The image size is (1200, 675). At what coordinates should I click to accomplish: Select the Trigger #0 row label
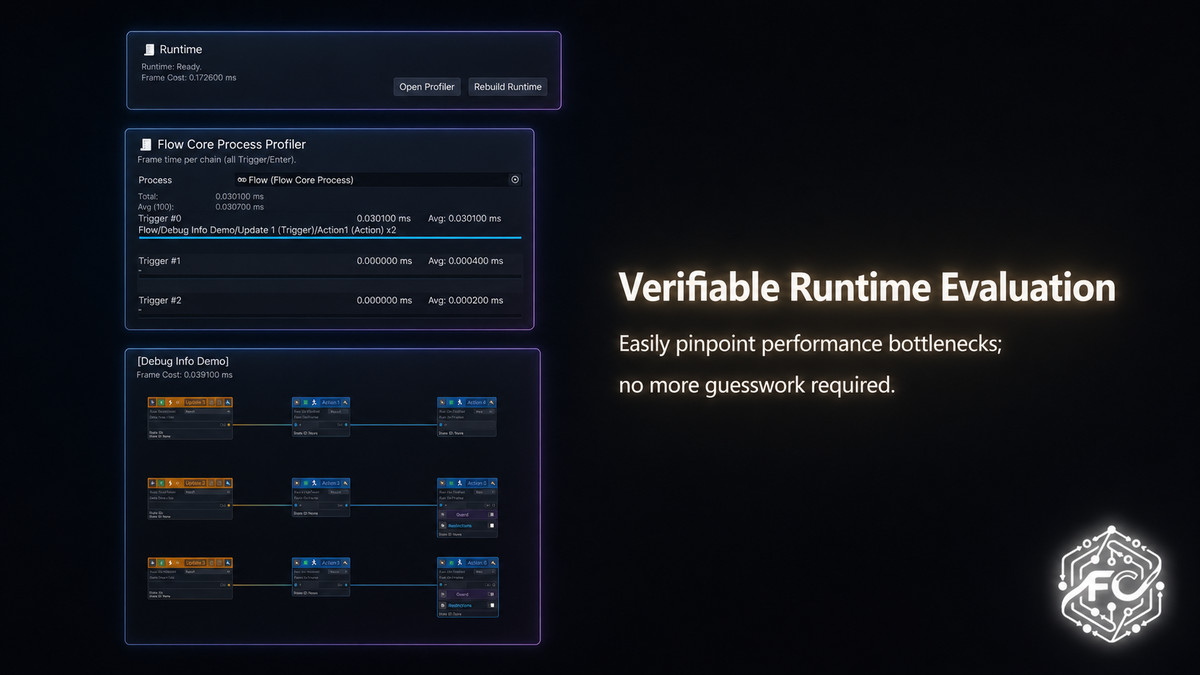coord(159,218)
